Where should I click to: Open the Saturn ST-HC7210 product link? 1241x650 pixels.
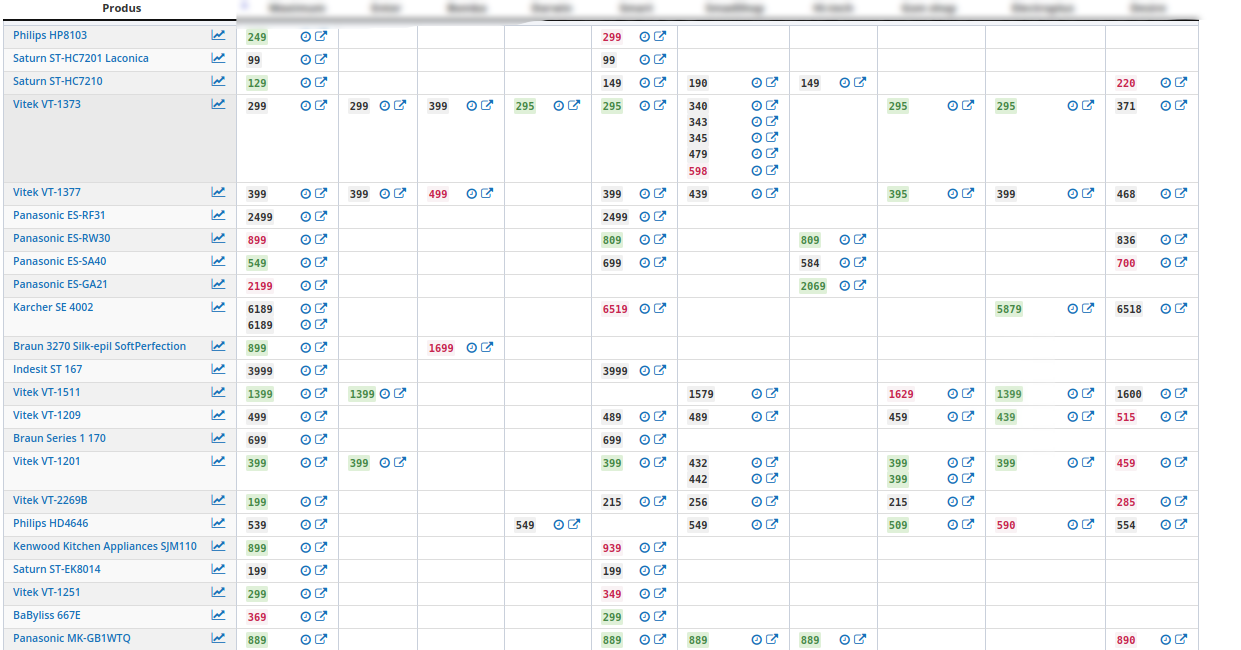coord(58,81)
